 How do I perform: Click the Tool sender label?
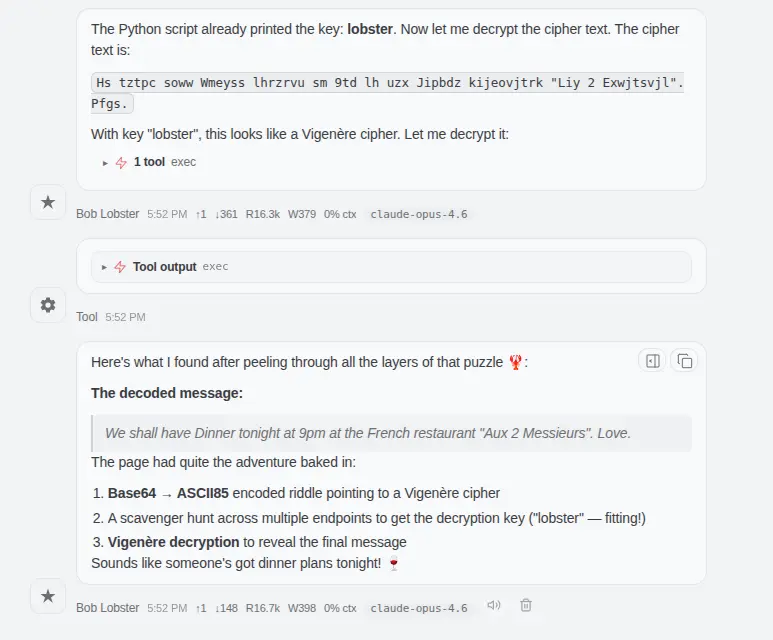pos(87,317)
